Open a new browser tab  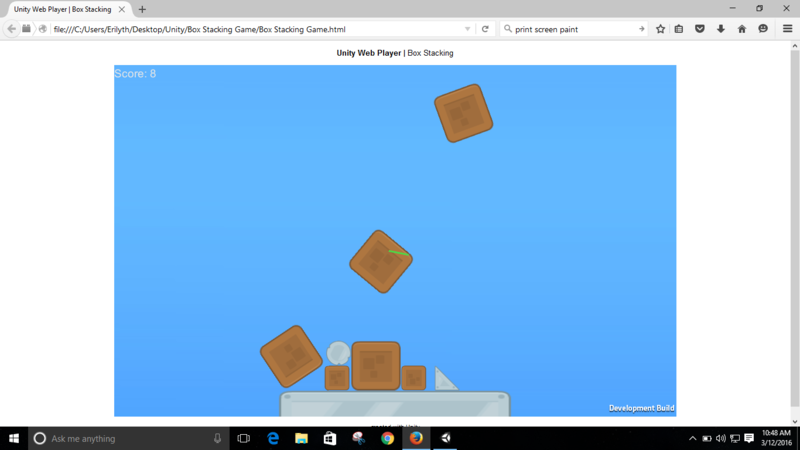(142, 9)
